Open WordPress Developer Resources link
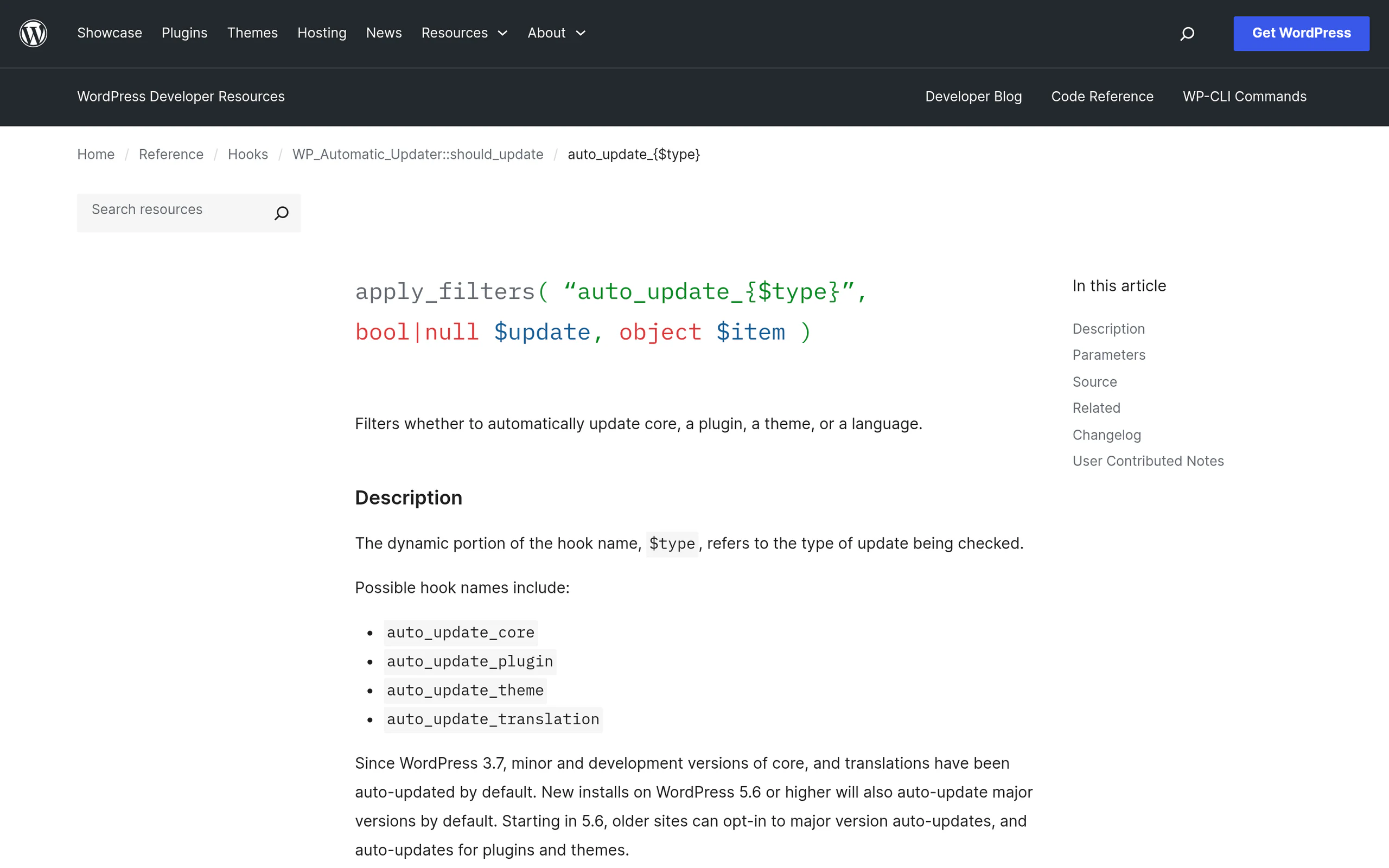1389x868 pixels. pyautogui.click(x=181, y=97)
